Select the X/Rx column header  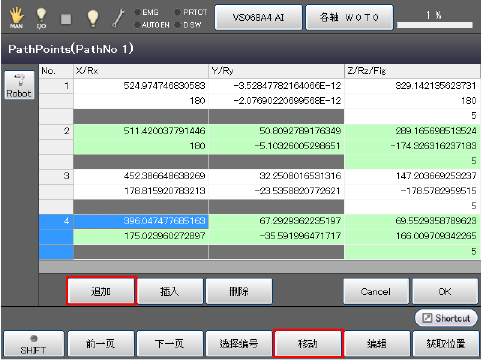point(141,71)
